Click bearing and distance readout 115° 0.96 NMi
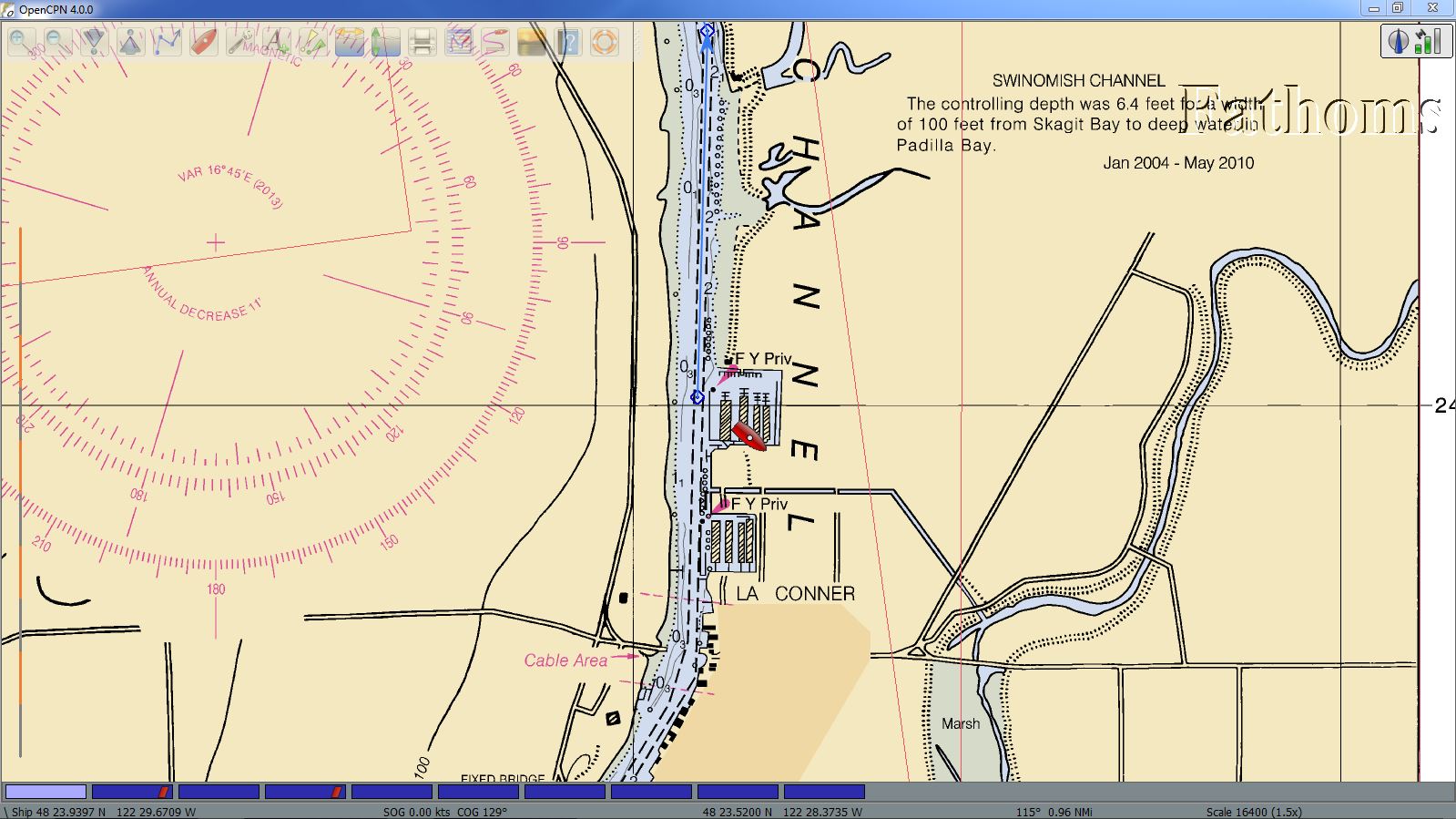1456x819 pixels. [x=1054, y=812]
